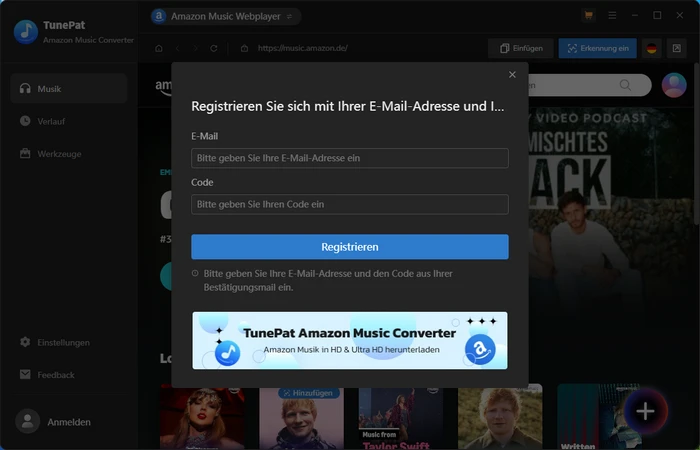Screen dimensions: 700x450
Task: Click the pop-out window icon
Action: pos(676,48)
